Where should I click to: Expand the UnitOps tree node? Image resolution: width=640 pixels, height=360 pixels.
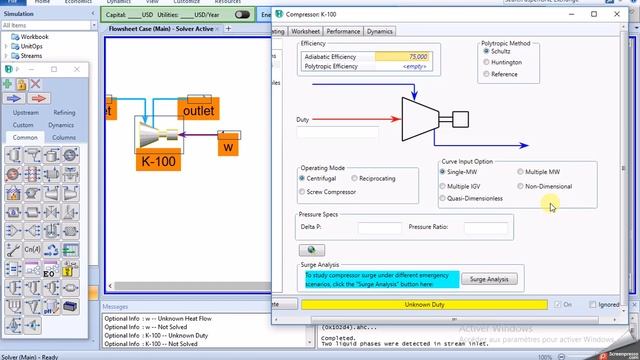click(6, 46)
